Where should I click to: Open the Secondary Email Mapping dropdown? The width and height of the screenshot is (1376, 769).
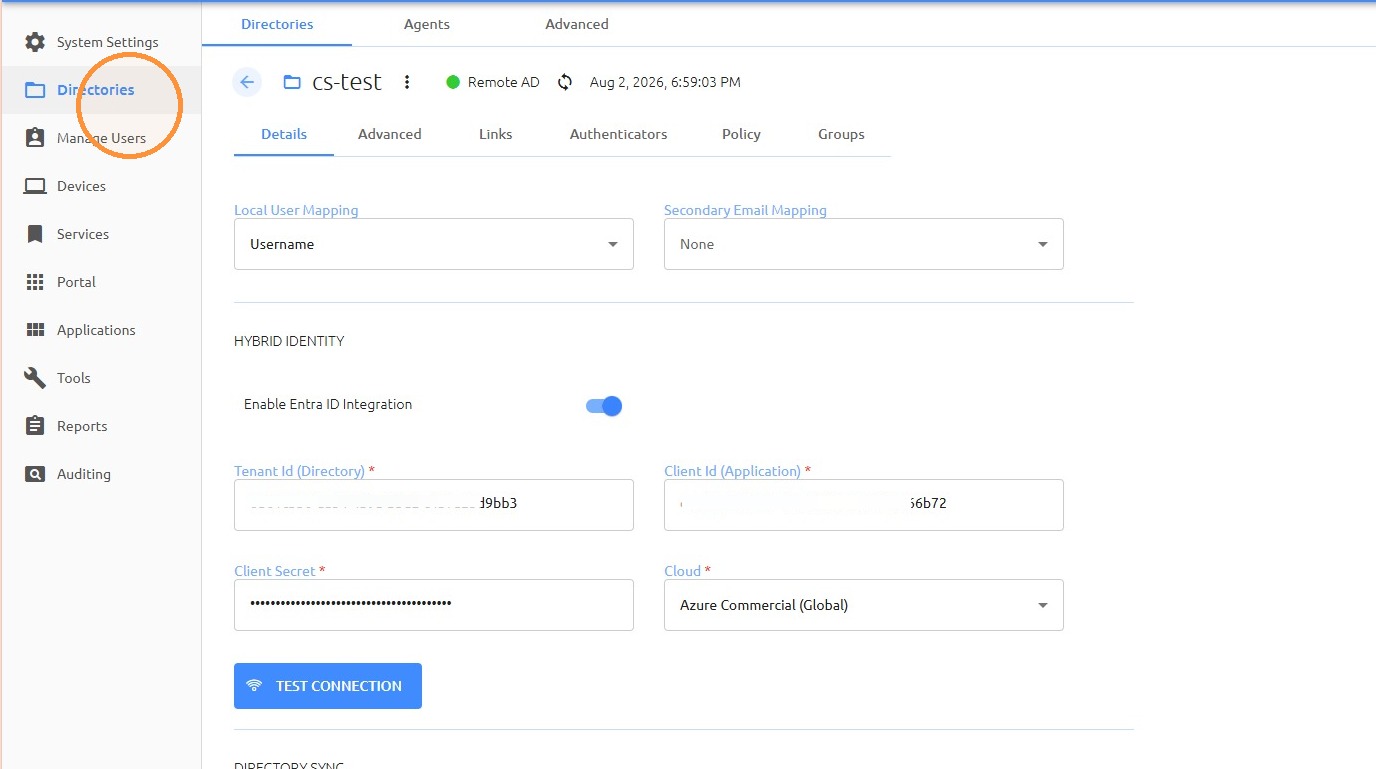[x=864, y=244]
